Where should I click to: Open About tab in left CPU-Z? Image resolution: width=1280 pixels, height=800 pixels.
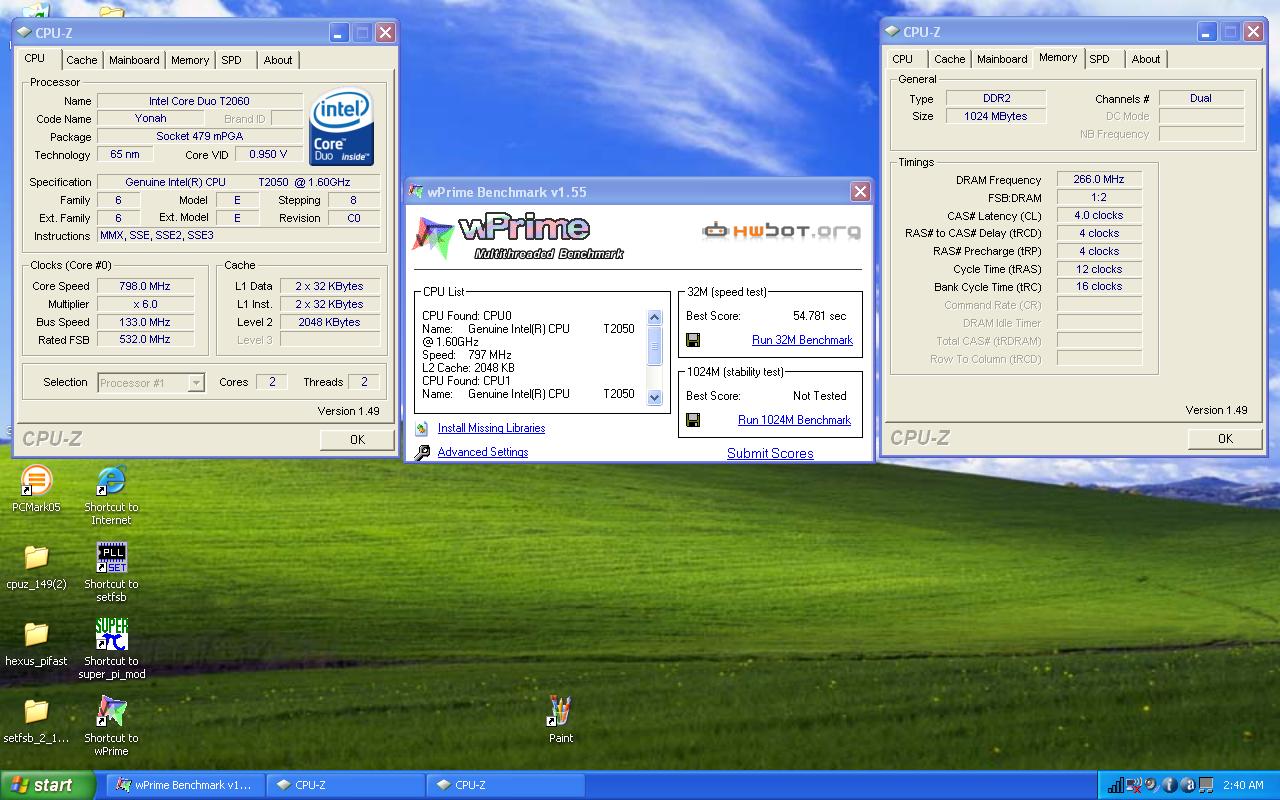click(x=278, y=60)
